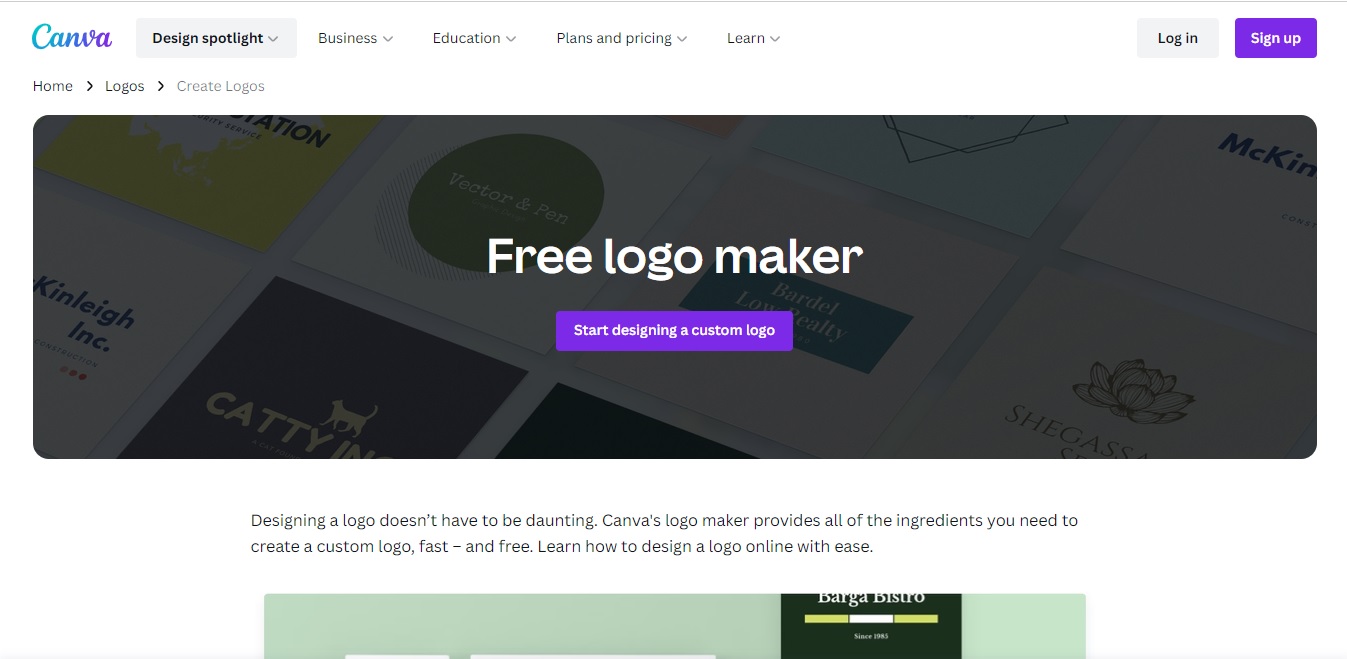Click the Sign up button
This screenshot has width=1347, height=659.
[1275, 38]
